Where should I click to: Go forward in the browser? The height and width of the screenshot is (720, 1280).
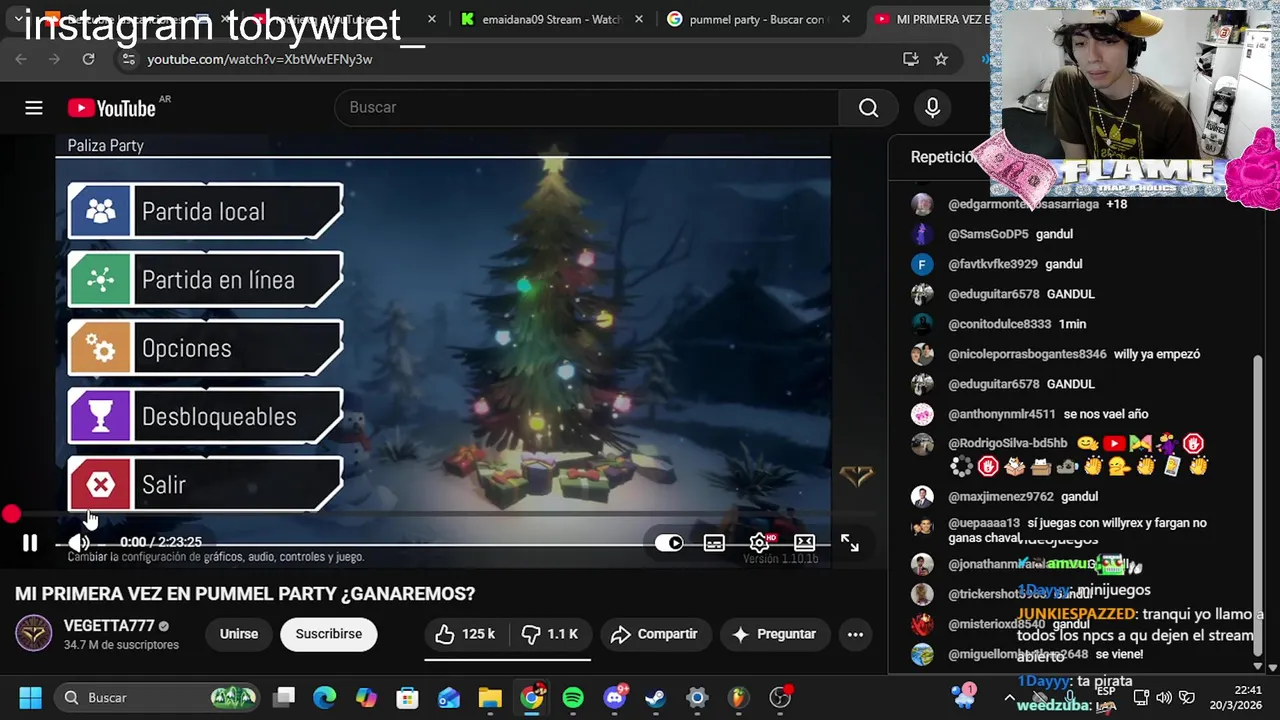[x=54, y=59]
